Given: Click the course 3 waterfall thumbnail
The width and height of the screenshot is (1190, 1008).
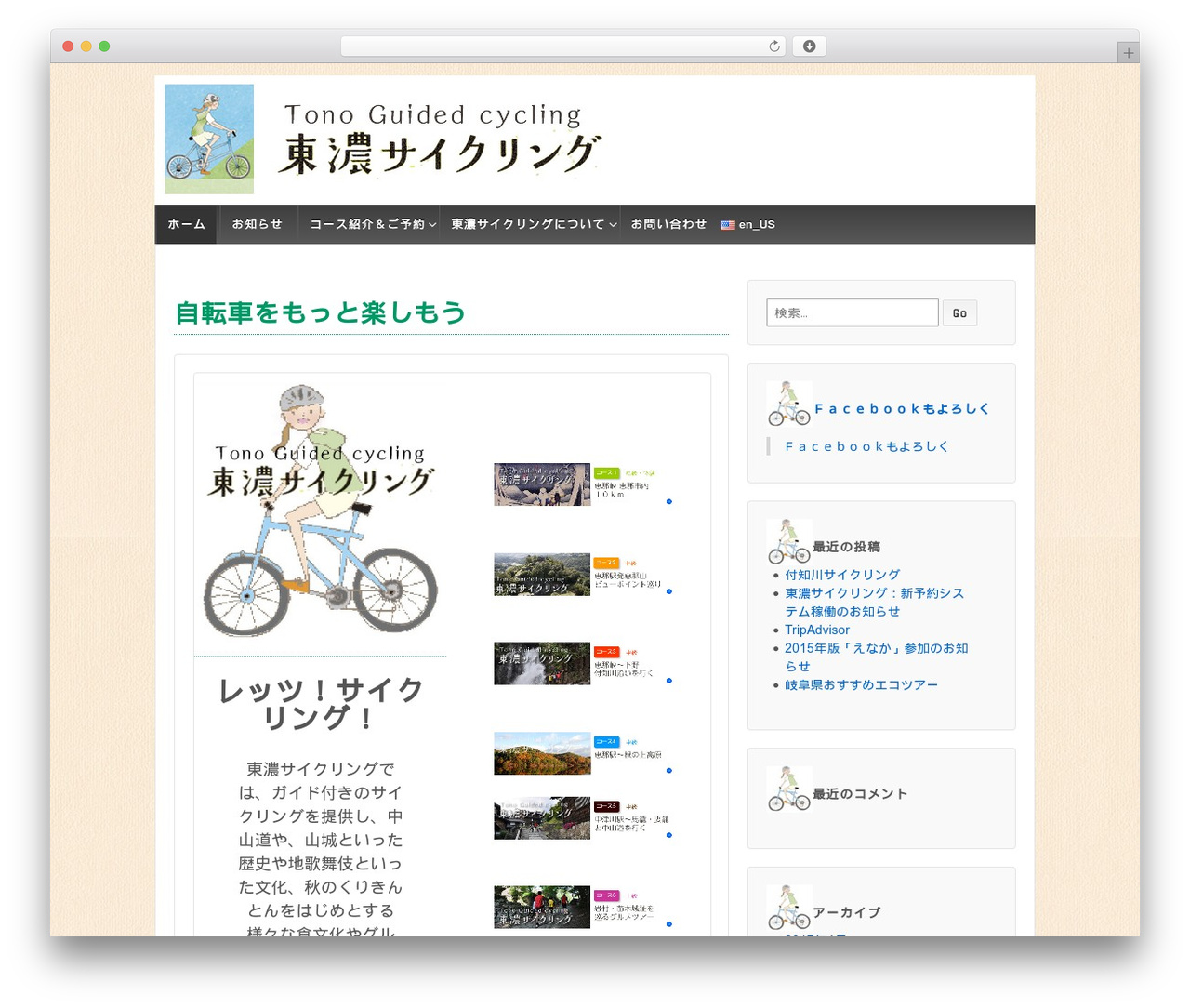Looking at the screenshot, I should tap(542, 664).
